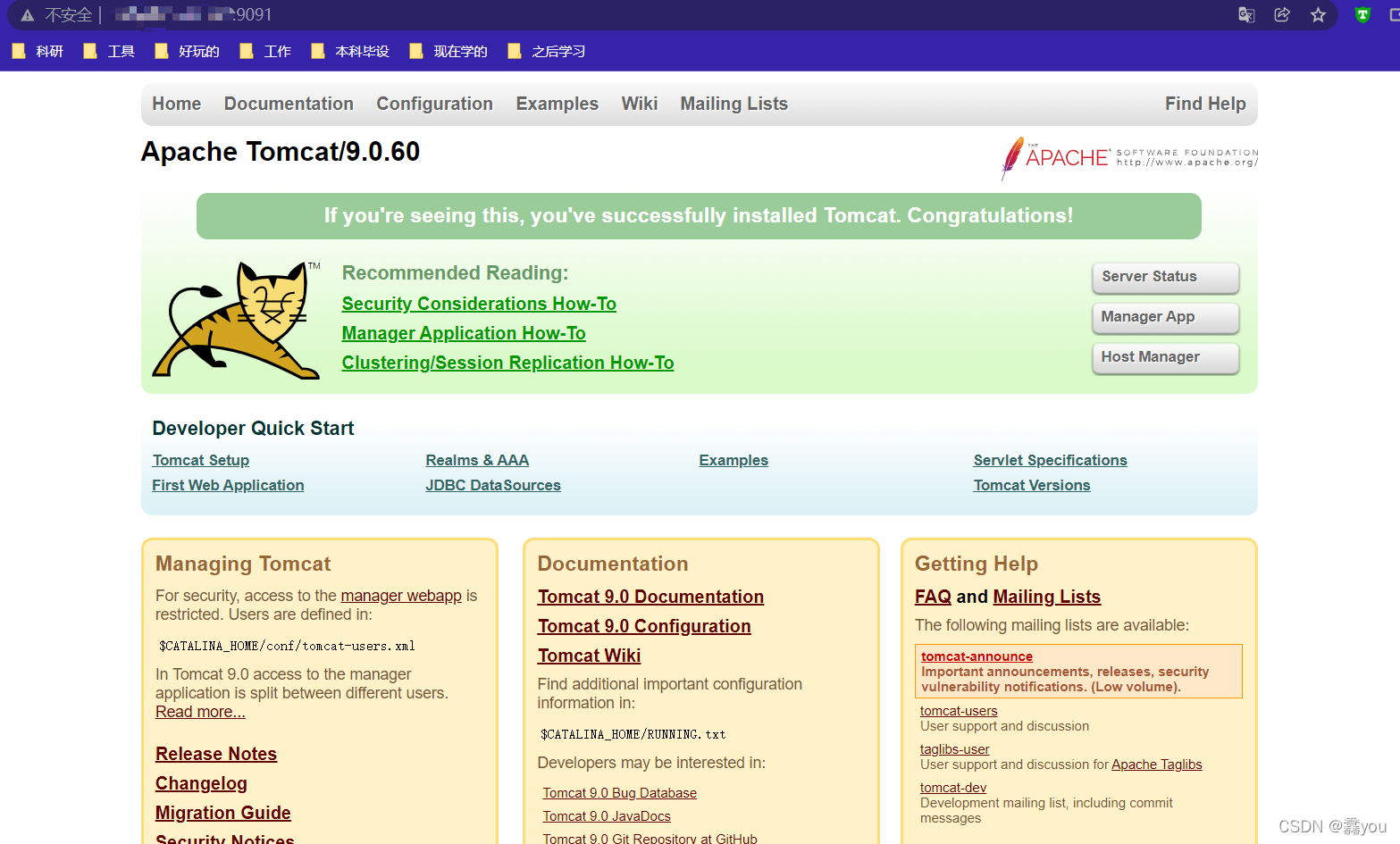Open the 工具 bookmark folder
This screenshot has height=844, width=1400.
(x=109, y=51)
